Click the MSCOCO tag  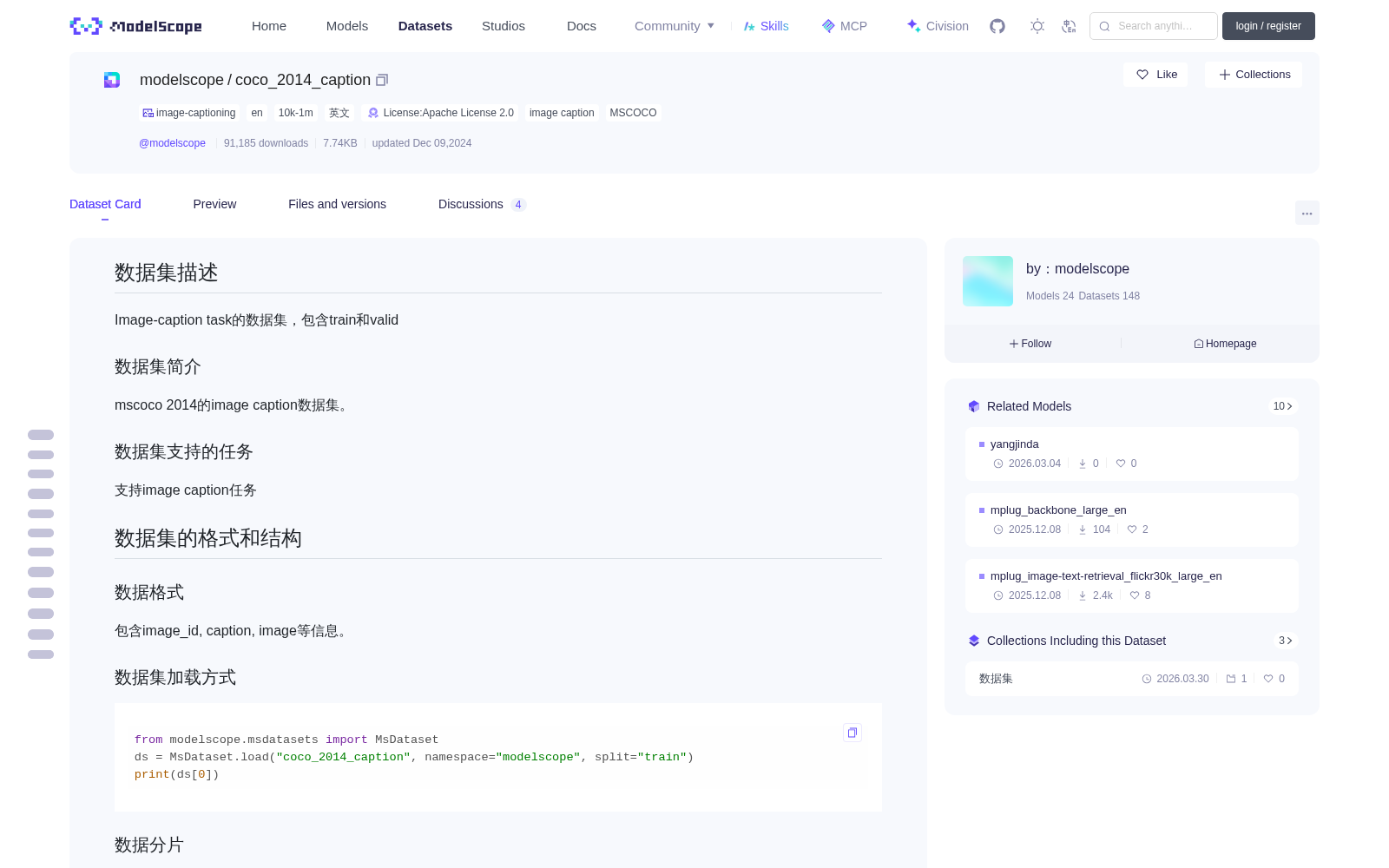pyautogui.click(x=633, y=113)
